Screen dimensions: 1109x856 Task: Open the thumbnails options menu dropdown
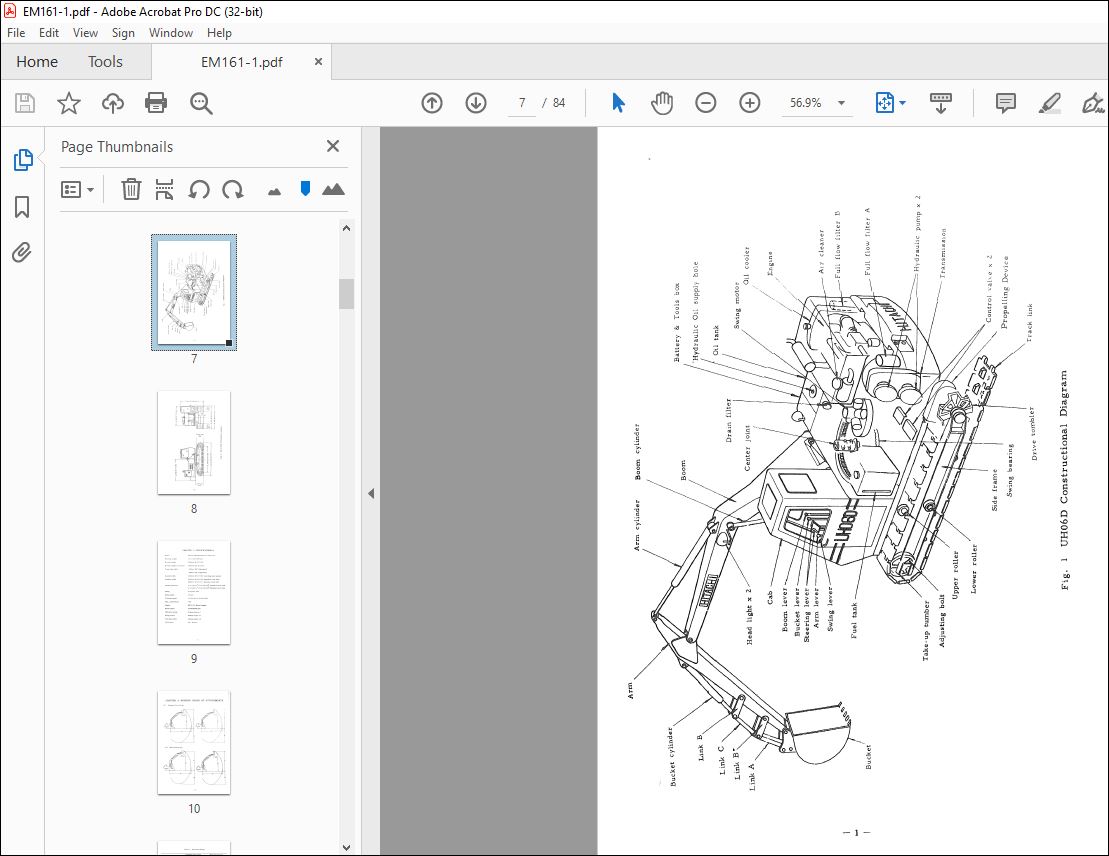tap(77, 190)
